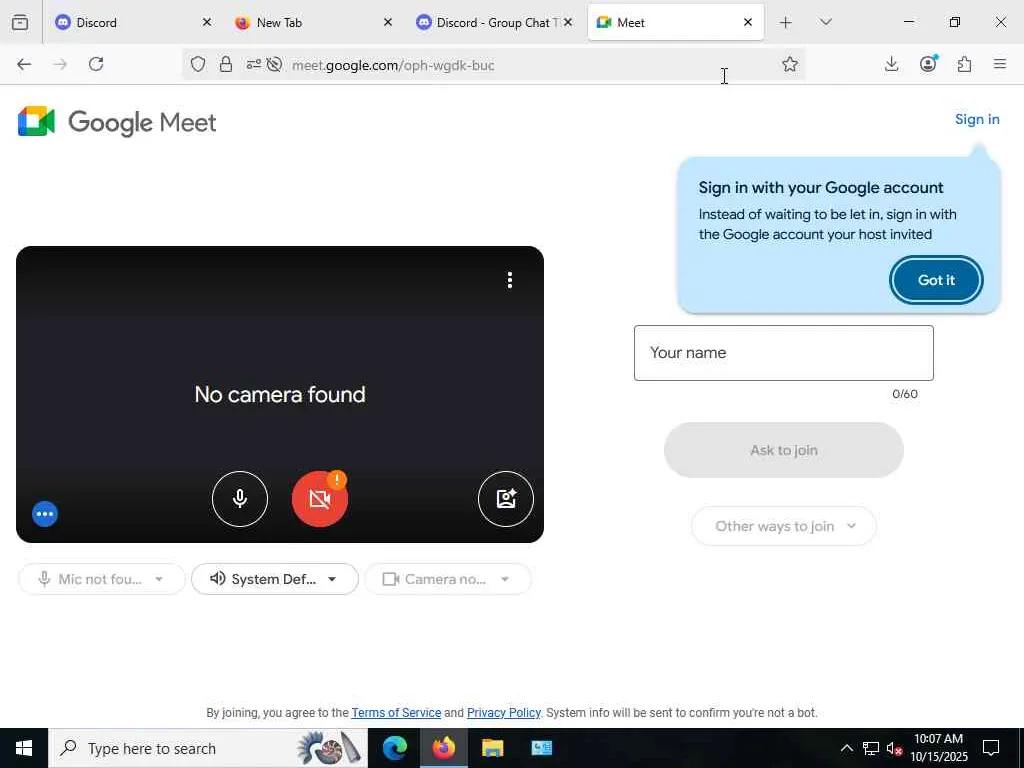Click the blocked autoplay permission icon
The image size is (1024, 768).
click(274, 64)
